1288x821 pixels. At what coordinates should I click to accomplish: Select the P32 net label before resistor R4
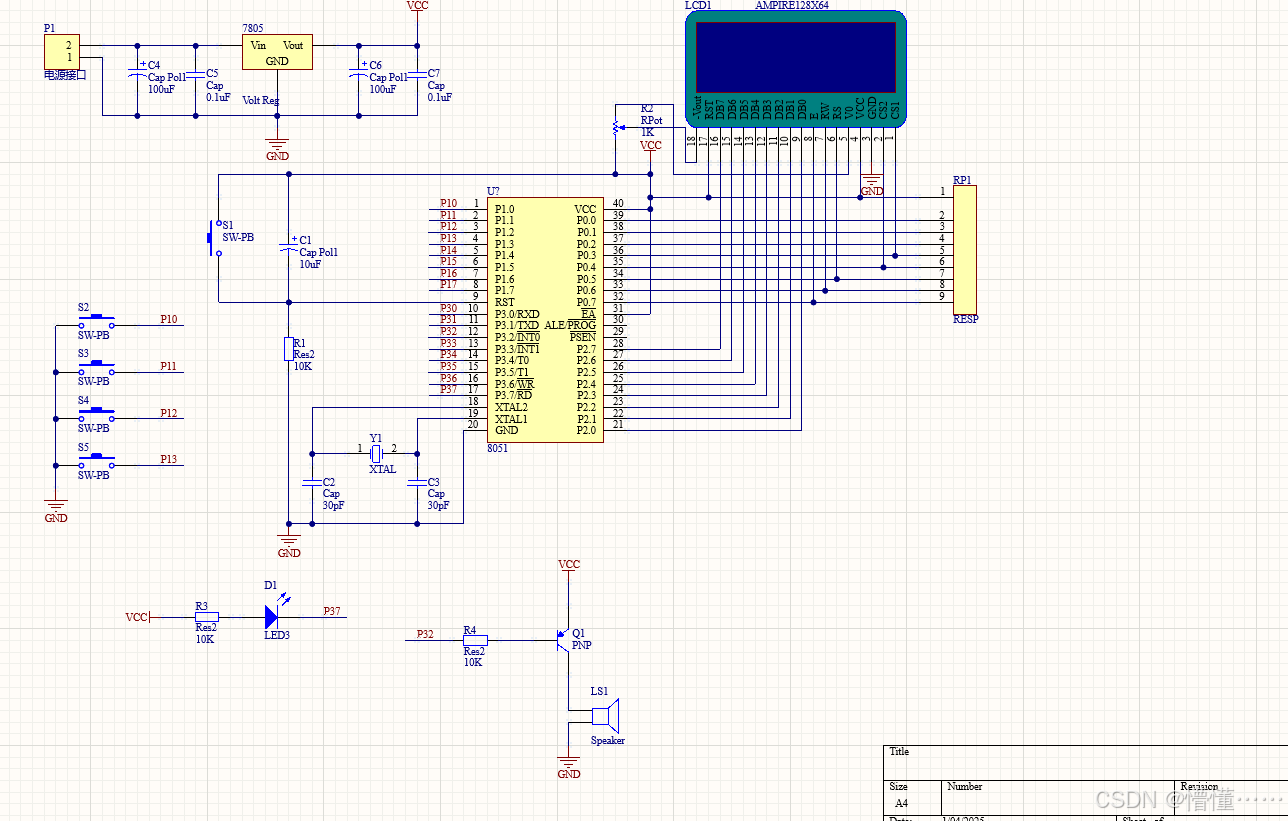(x=425, y=634)
